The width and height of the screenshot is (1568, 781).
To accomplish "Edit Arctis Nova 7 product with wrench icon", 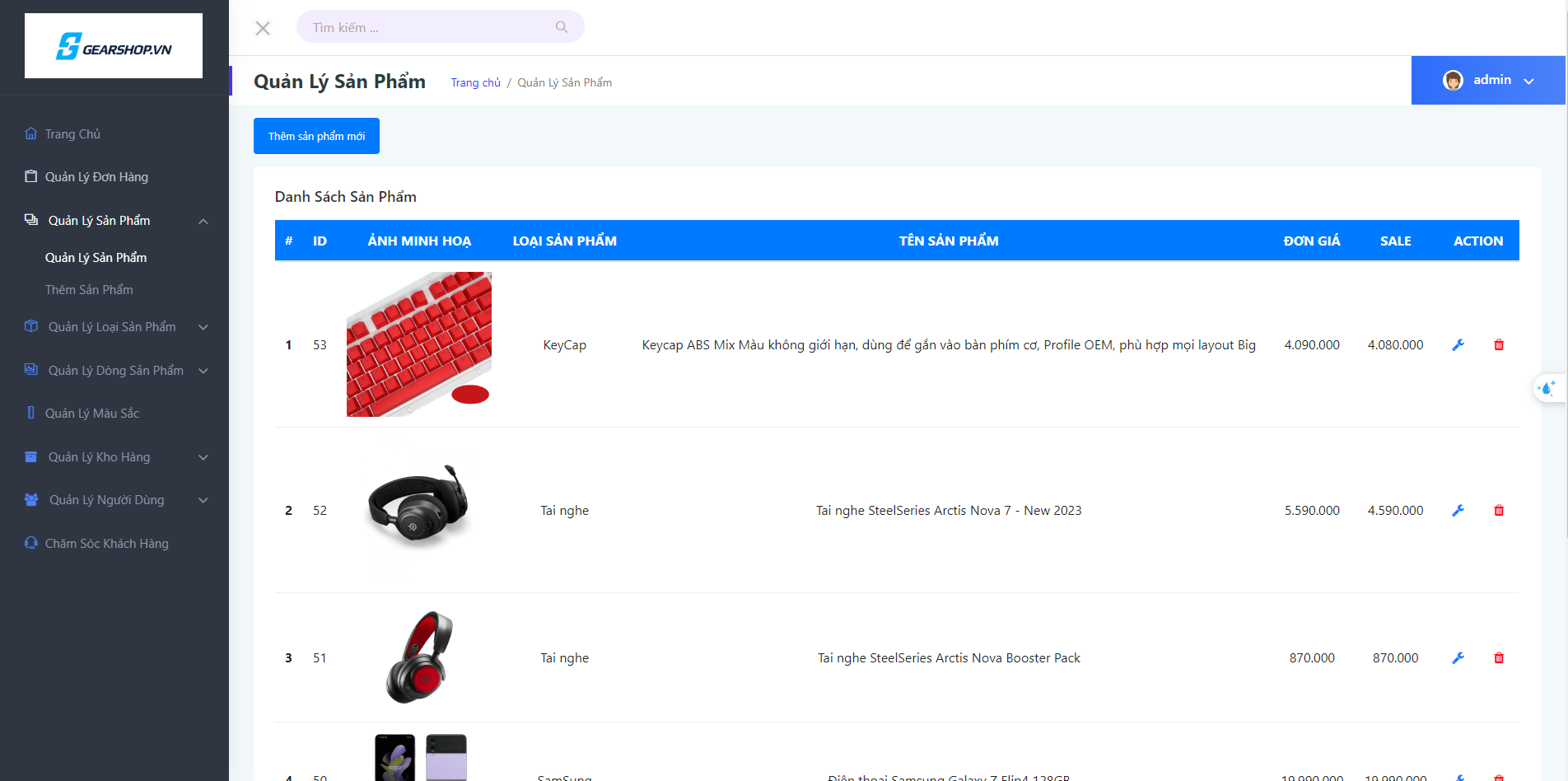I will (1458, 511).
